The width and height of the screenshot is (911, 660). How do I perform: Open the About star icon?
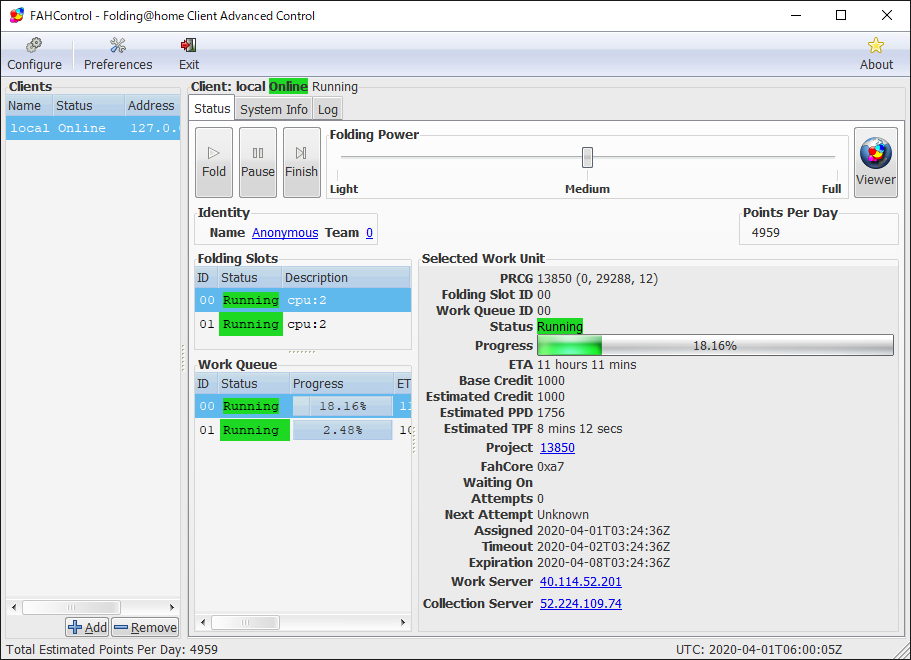click(x=876, y=45)
